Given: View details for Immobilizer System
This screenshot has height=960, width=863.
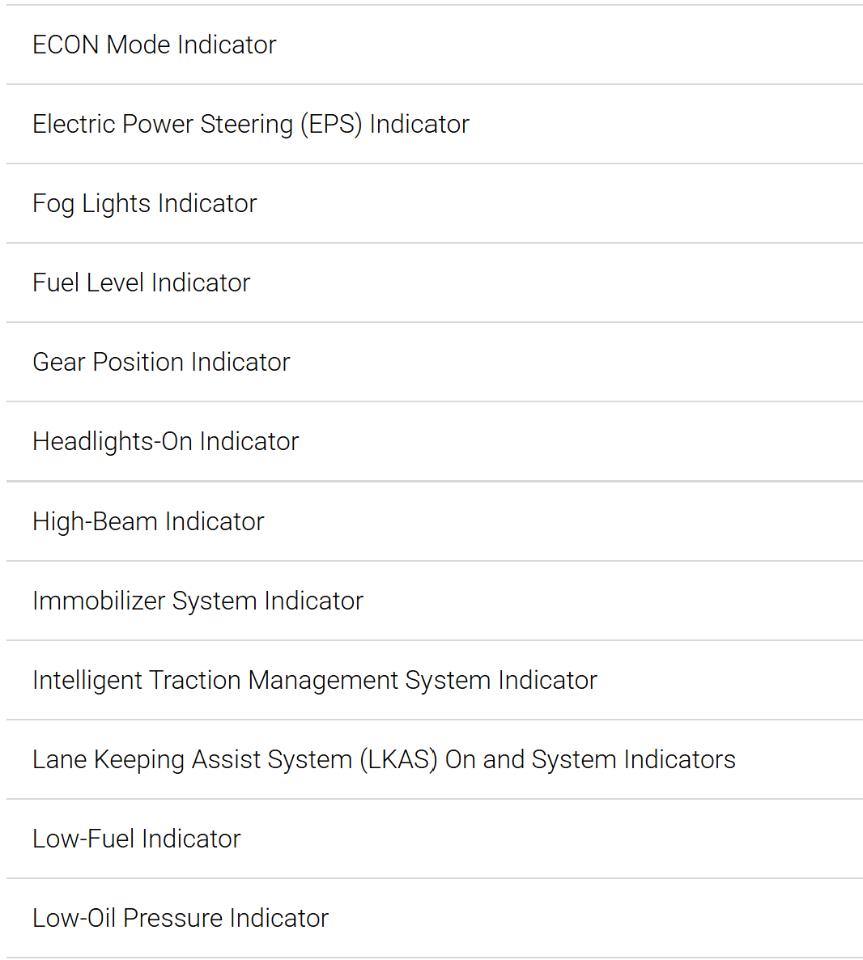Looking at the screenshot, I should point(435,601).
